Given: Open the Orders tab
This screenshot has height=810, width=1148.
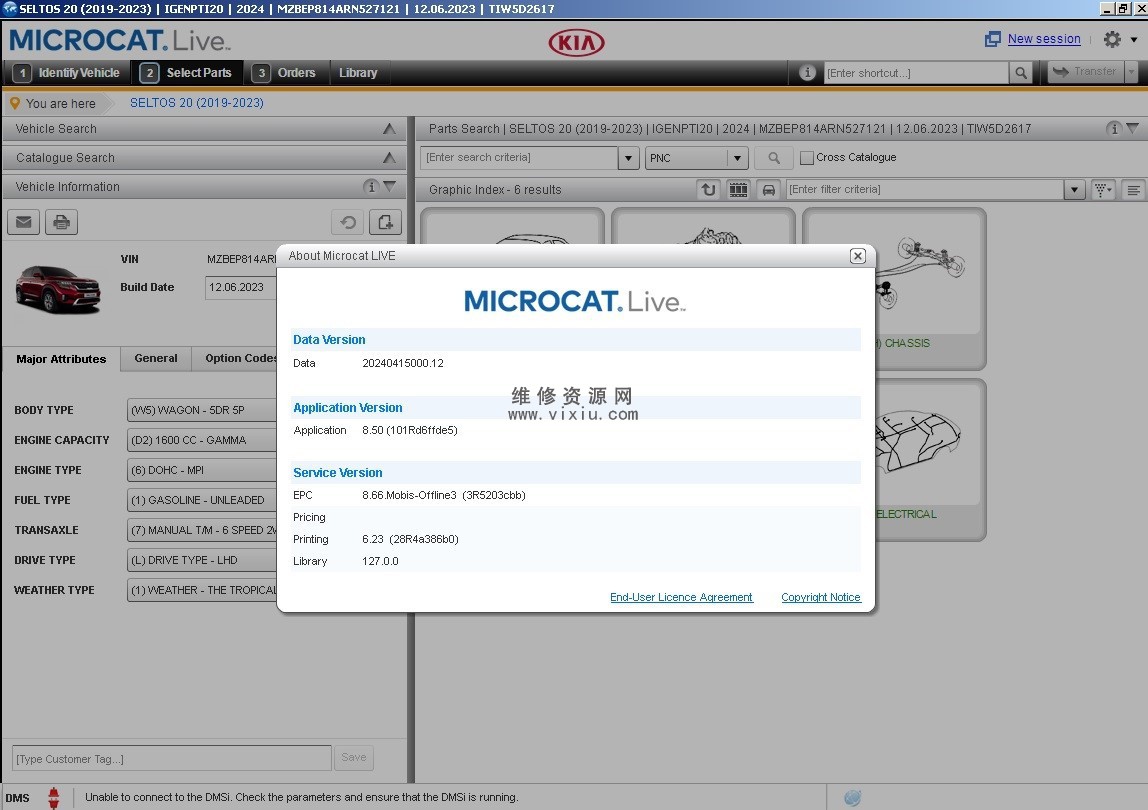Looking at the screenshot, I should pyautogui.click(x=284, y=73).
